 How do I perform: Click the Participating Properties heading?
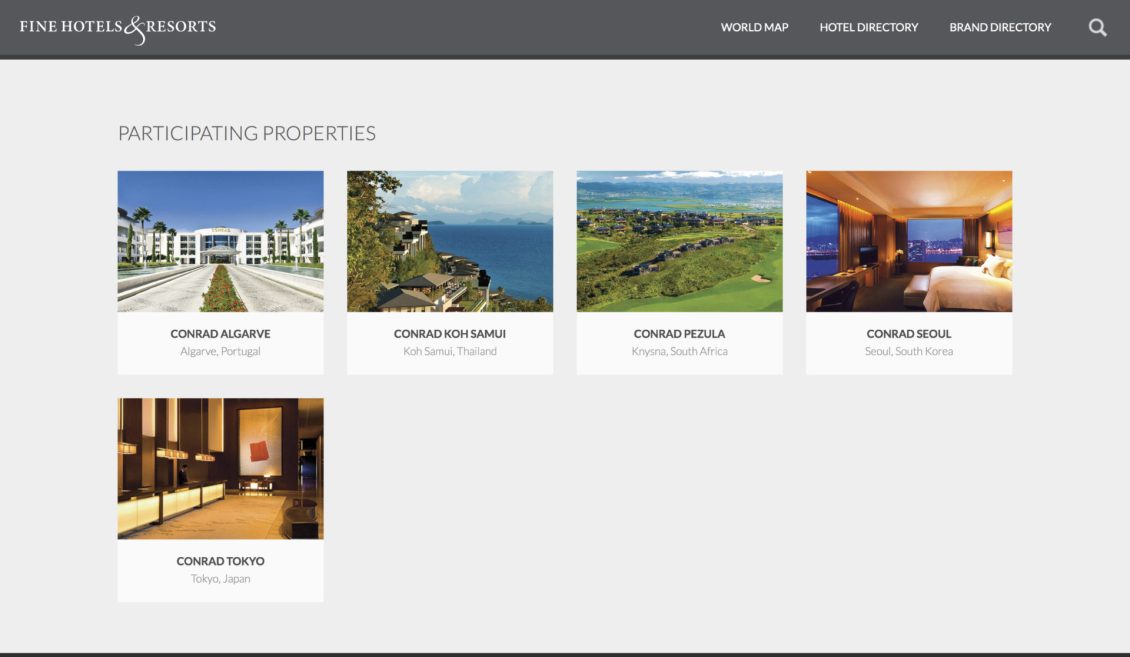pyautogui.click(x=246, y=133)
